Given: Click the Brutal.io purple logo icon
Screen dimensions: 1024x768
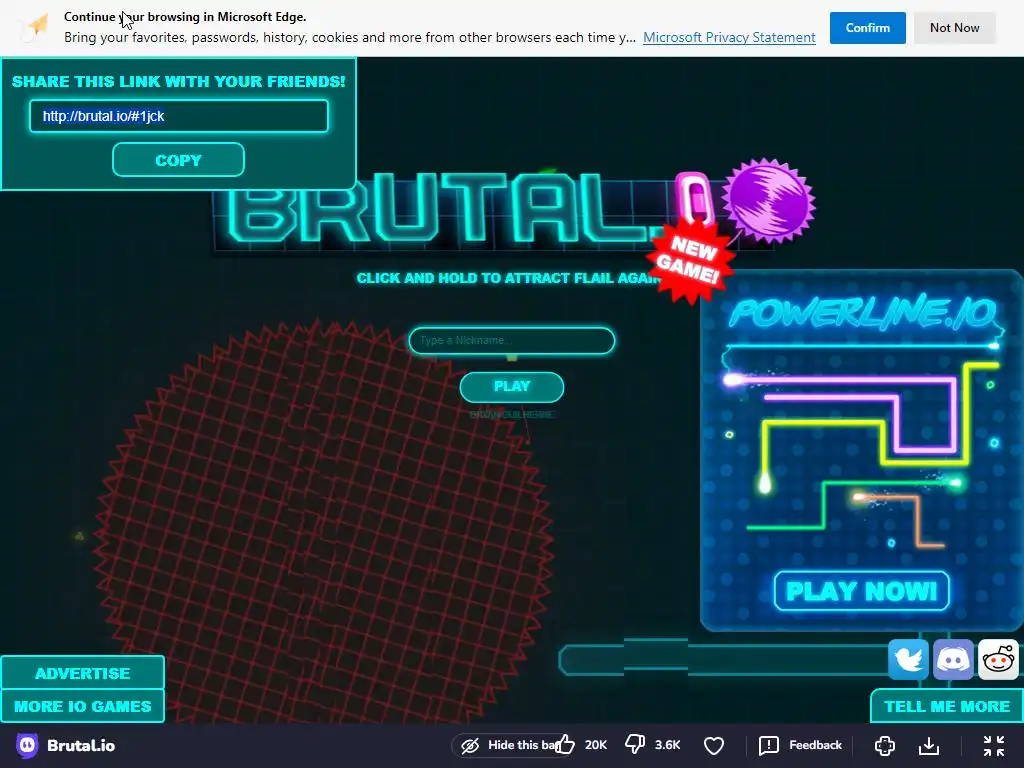Looking at the screenshot, I should coord(27,745).
